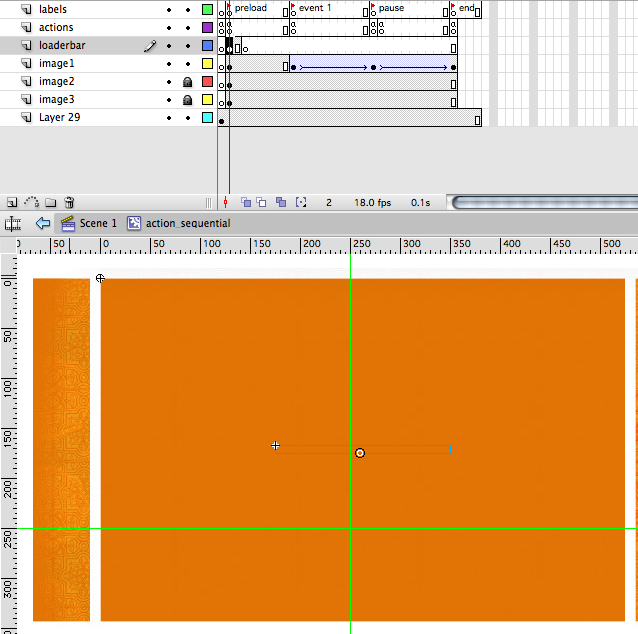Lock the image1 layer
This screenshot has height=634, width=638.
188,64
